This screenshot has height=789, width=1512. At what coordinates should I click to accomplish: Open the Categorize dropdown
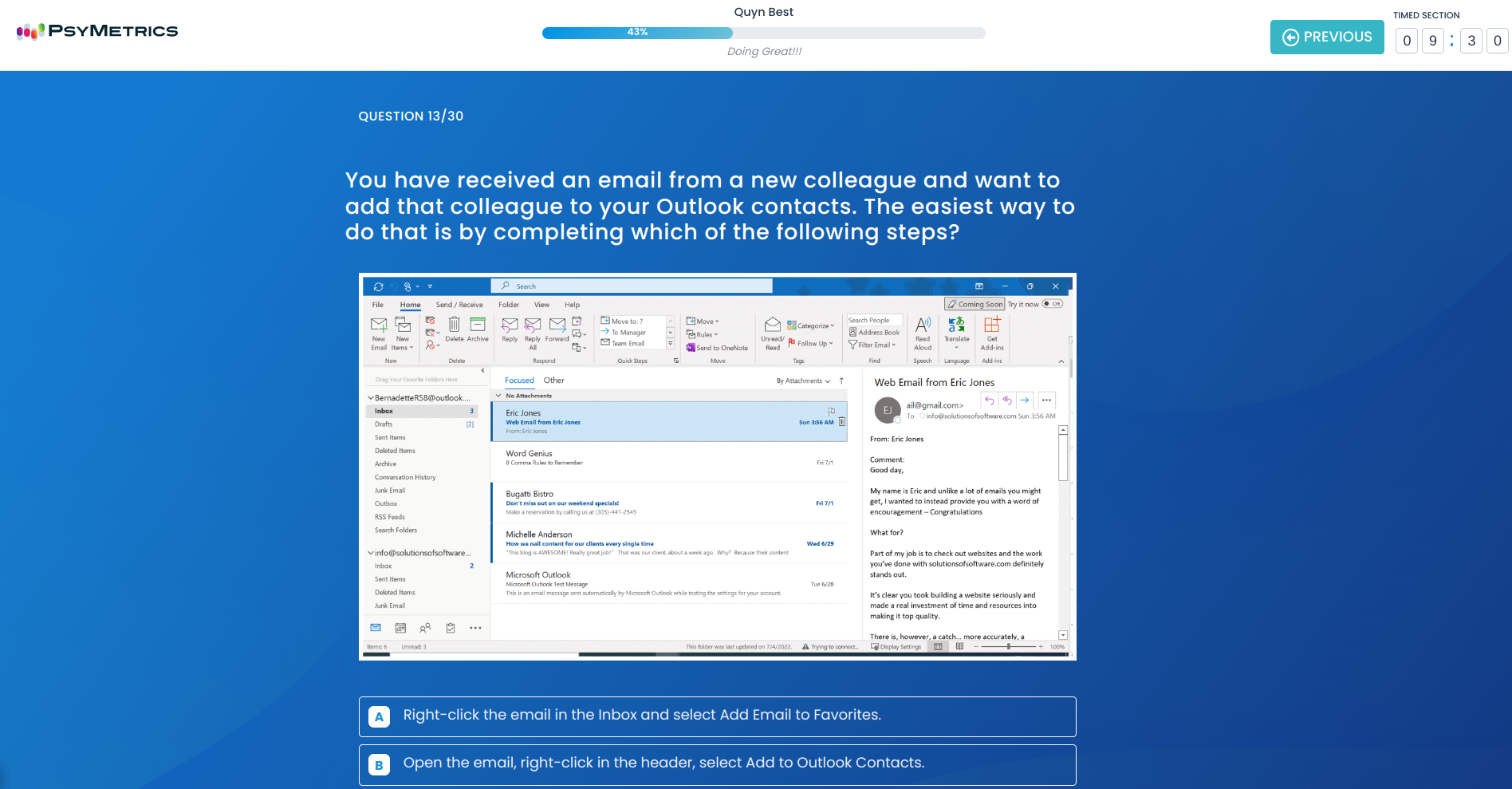coord(811,325)
